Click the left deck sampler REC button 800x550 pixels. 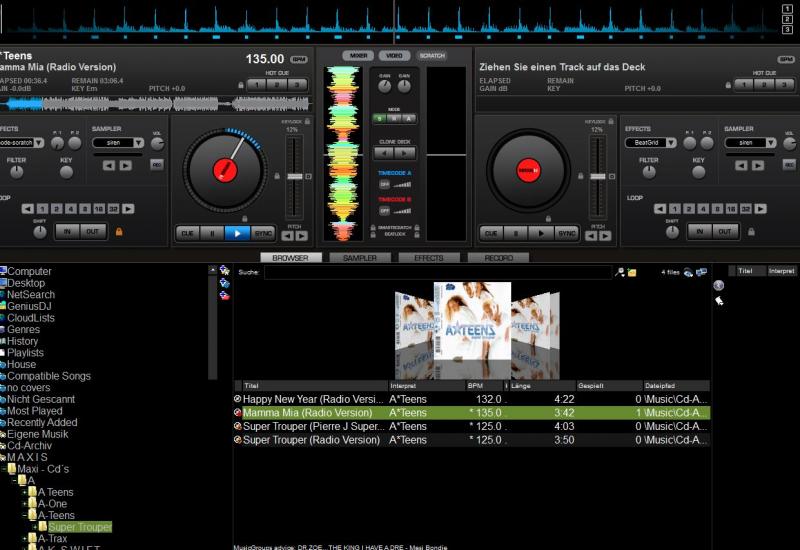(157, 164)
